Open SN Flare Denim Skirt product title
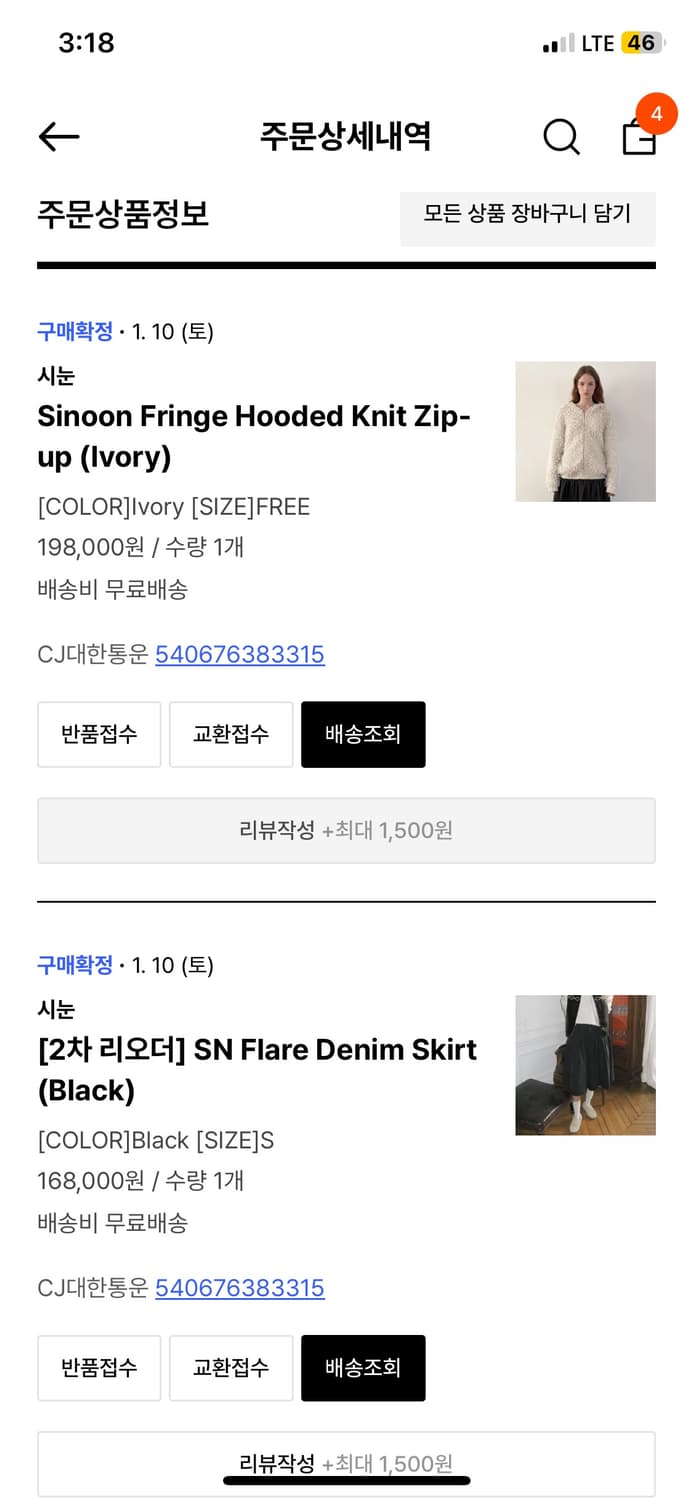Screen dimensions: 693x1500 257,1069
